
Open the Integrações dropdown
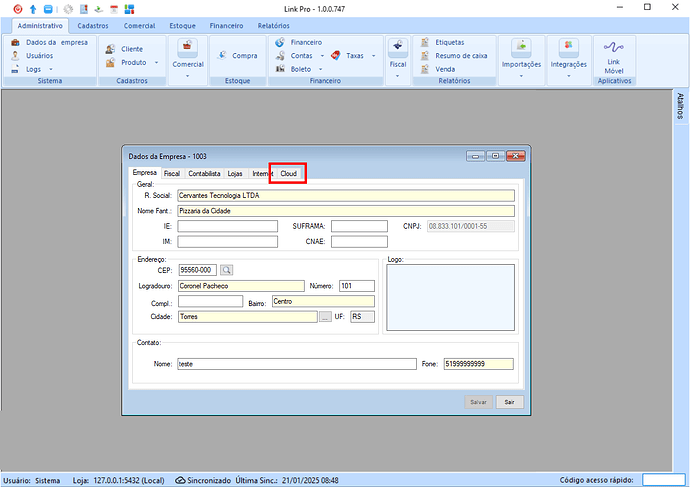[568, 65]
